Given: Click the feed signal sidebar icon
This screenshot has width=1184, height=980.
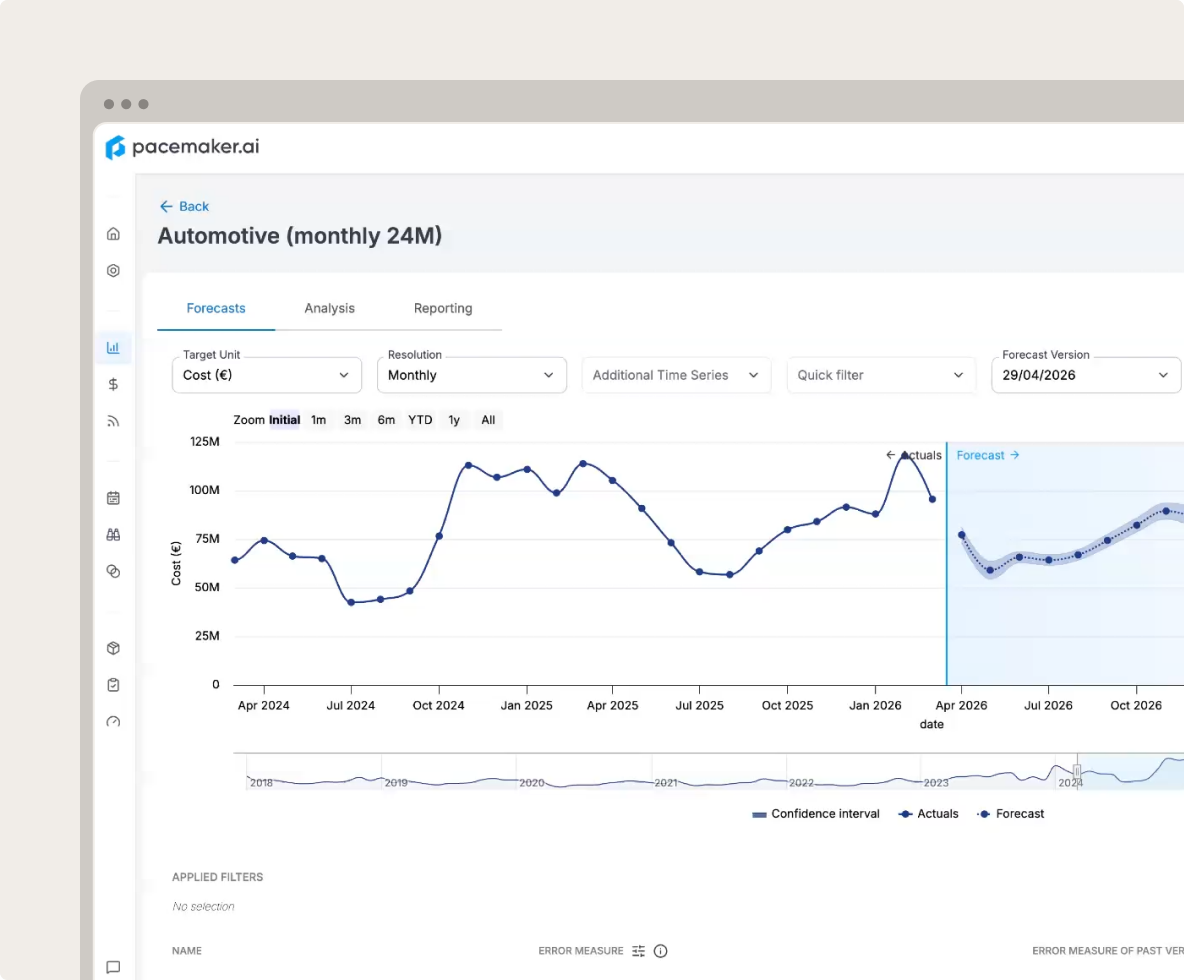Looking at the screenshot, I should (113, 421).
